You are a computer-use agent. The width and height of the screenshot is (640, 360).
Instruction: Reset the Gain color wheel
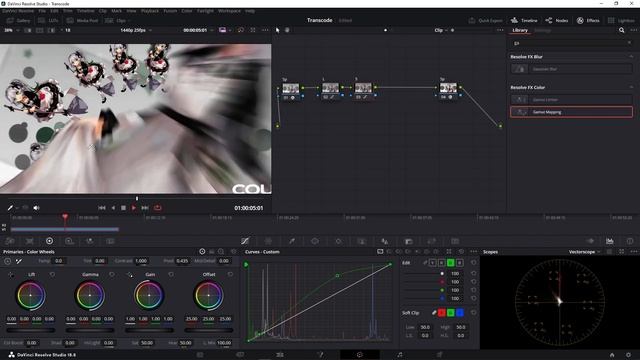coord(171,275)
